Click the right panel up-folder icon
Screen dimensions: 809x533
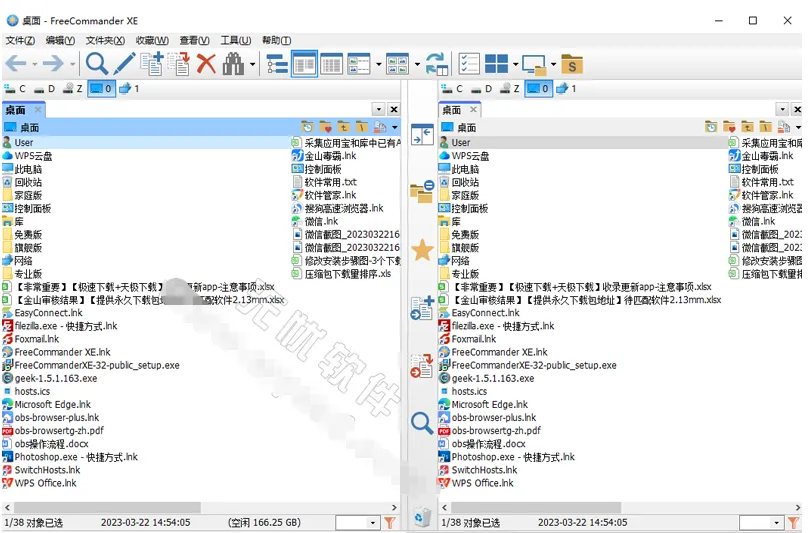[747, 127]
